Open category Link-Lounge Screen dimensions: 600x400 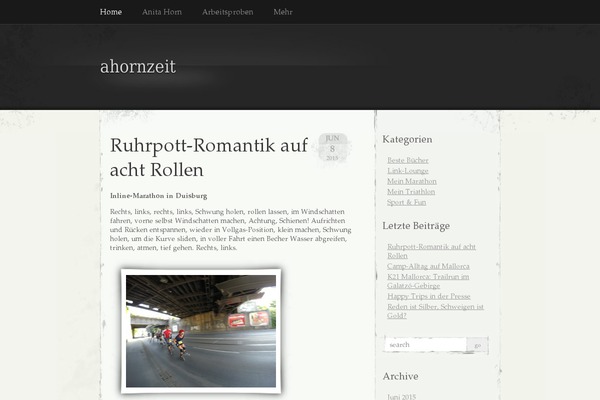pyautogui.click(x=408, y=171)
